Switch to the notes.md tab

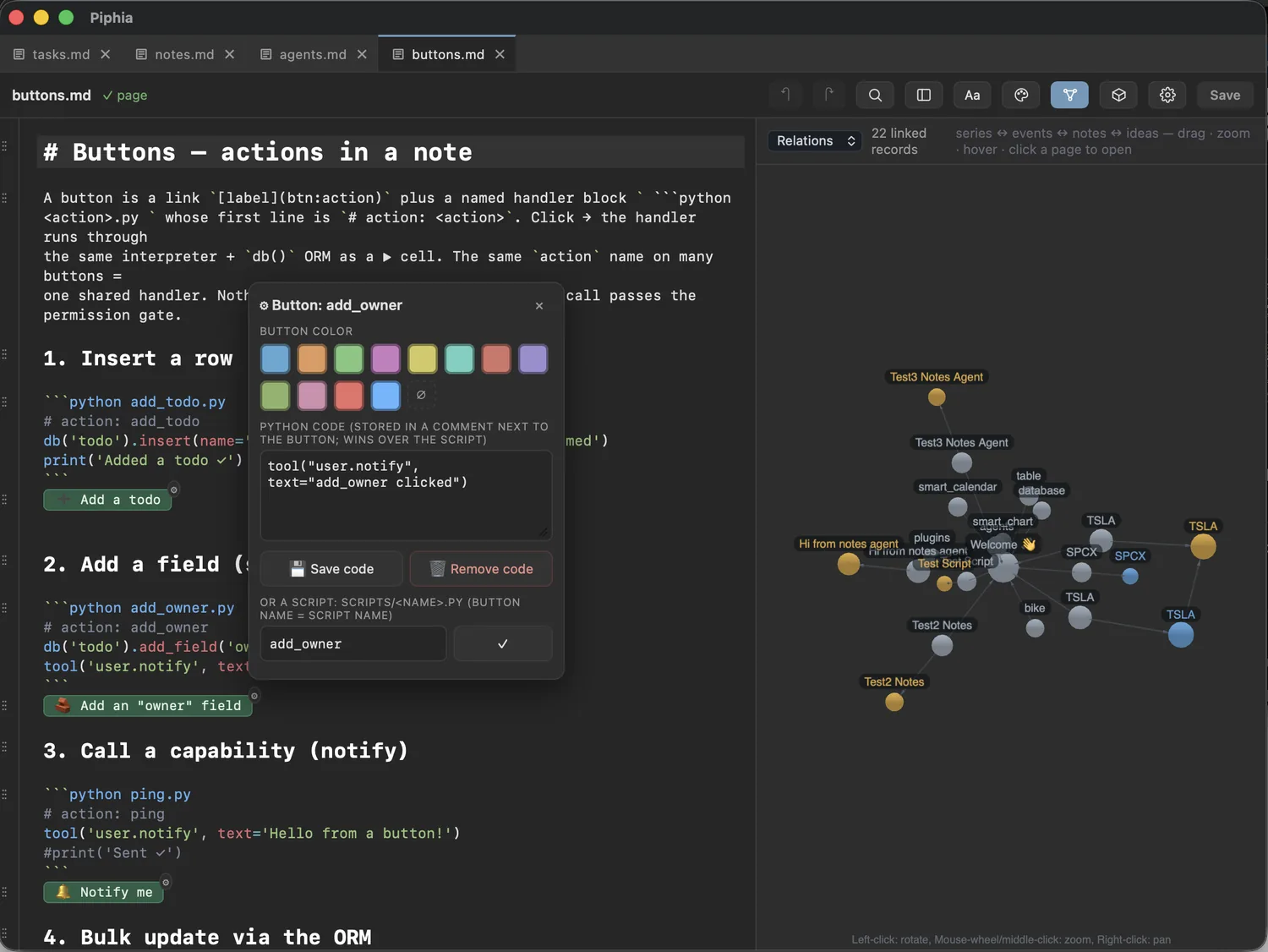[184, 54]
